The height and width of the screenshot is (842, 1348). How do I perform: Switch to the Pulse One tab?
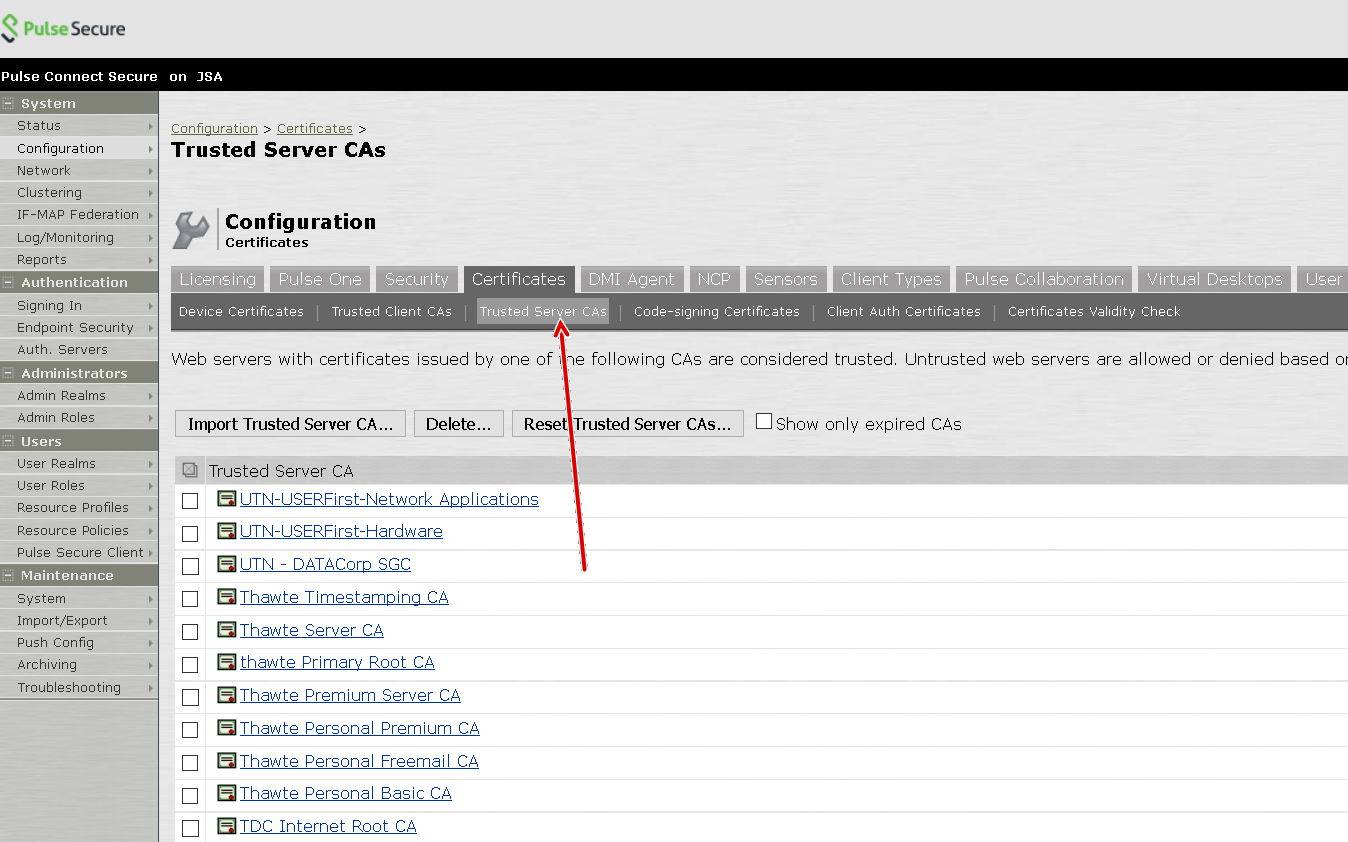click(x=320, y=279)
